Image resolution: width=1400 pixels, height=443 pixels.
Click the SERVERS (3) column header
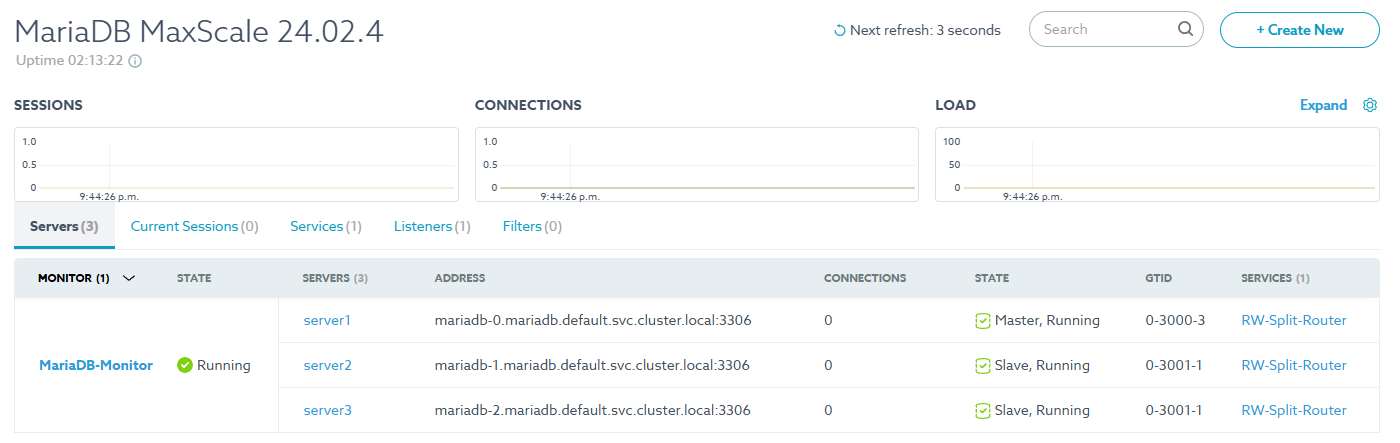[335, 278]
